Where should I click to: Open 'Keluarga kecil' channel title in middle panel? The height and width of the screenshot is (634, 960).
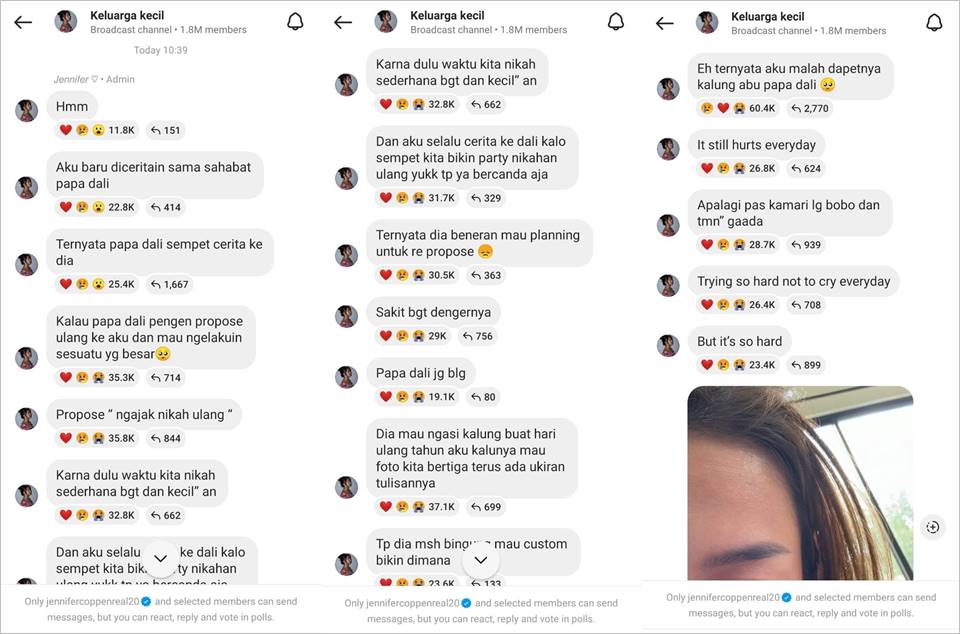point(447,15)
